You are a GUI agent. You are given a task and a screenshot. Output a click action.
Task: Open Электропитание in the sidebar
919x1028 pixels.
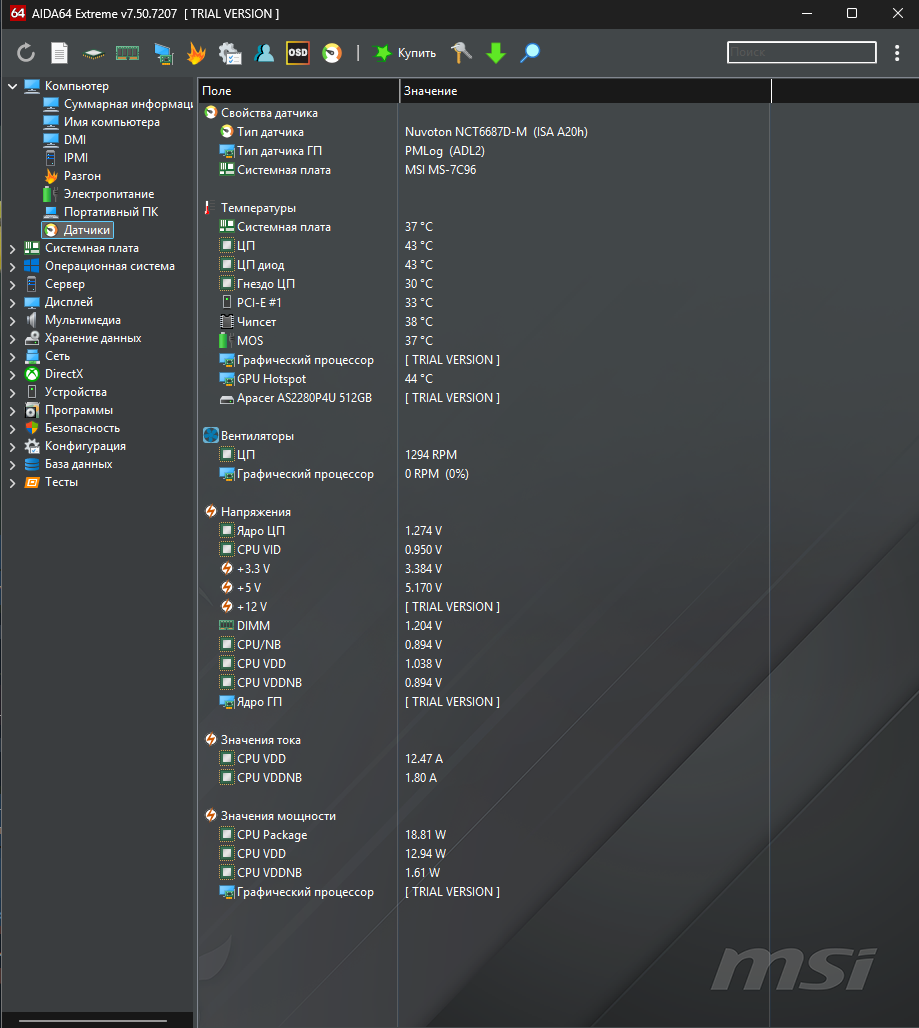[109, 194]
